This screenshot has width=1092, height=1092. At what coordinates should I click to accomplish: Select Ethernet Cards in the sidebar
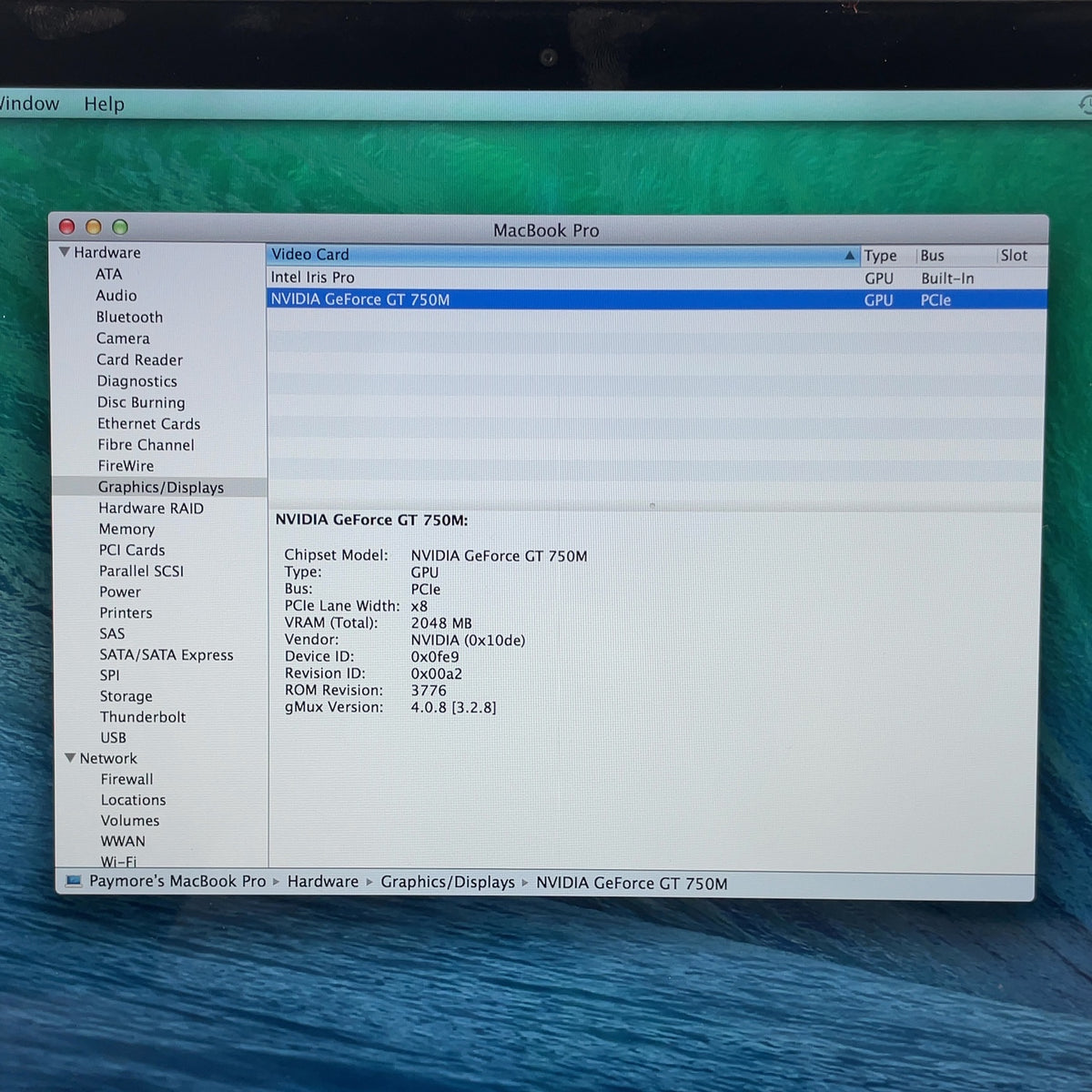(x=148, y=423)
